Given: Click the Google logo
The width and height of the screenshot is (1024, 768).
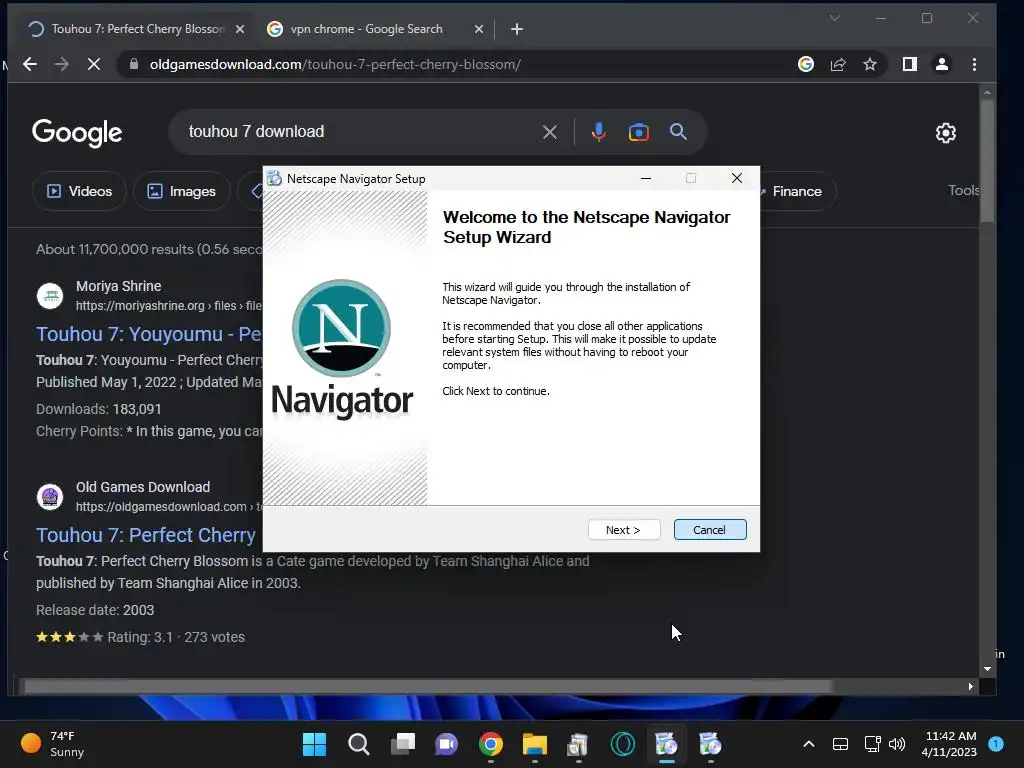Looking at the screenshot, I should [77, 133].
